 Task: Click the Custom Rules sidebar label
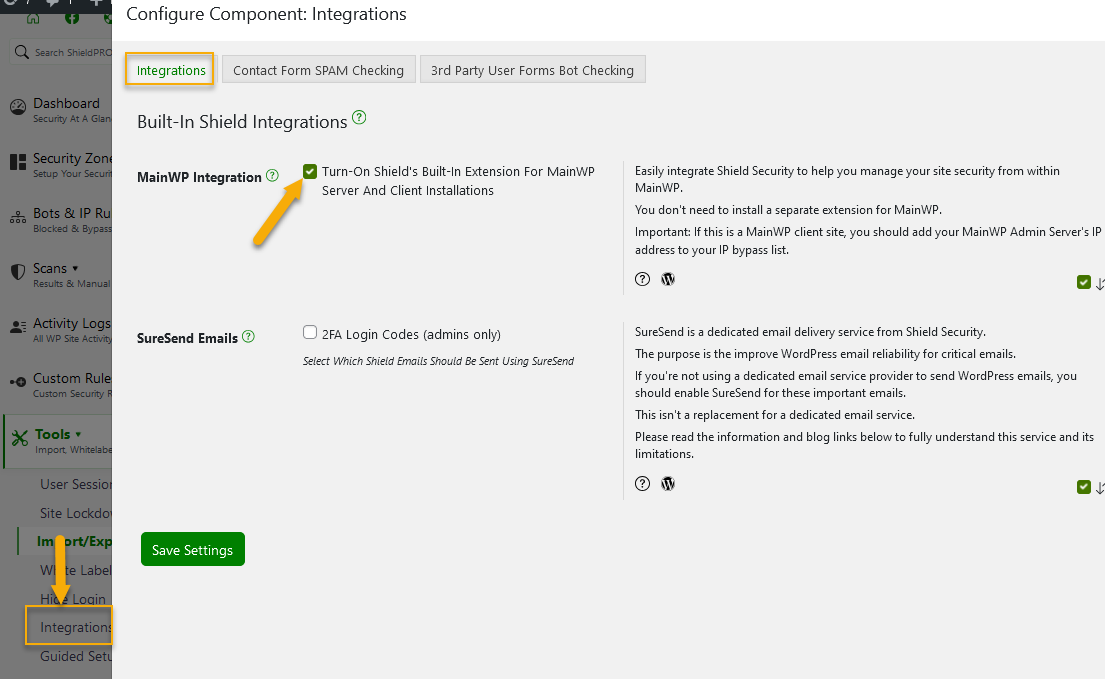72,378
